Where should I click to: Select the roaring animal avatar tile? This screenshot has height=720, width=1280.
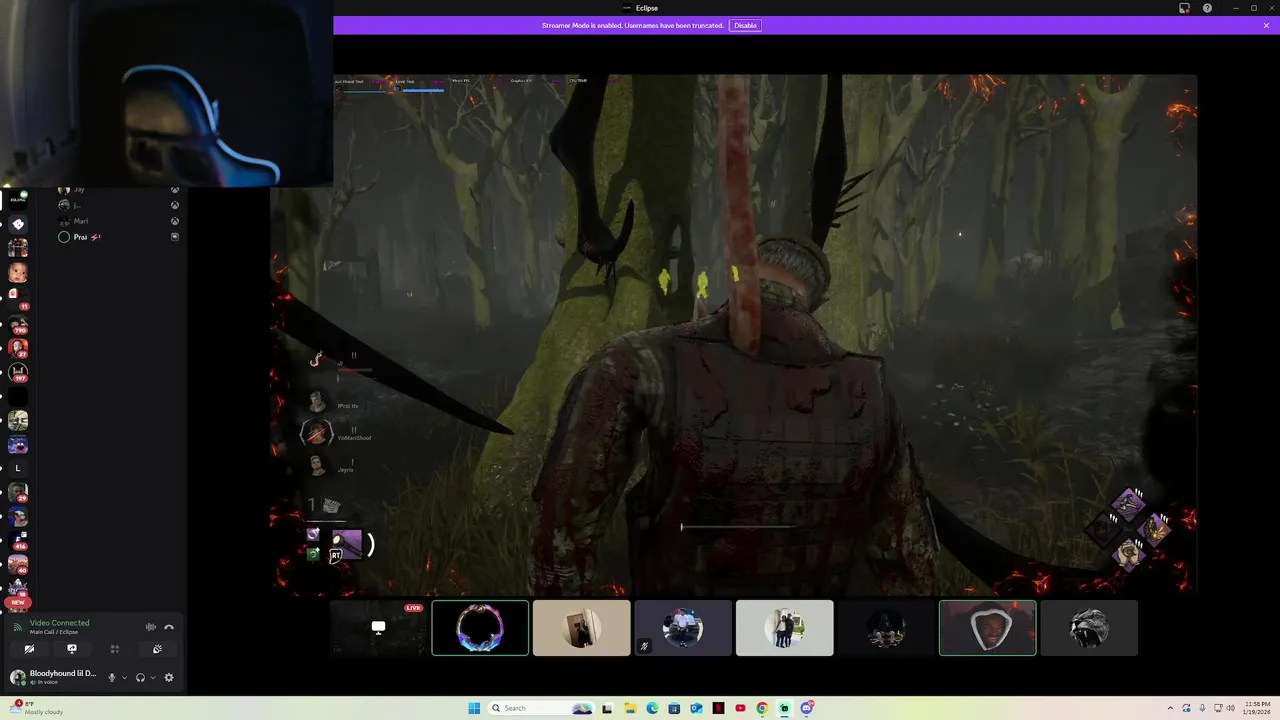[1089, 628]
